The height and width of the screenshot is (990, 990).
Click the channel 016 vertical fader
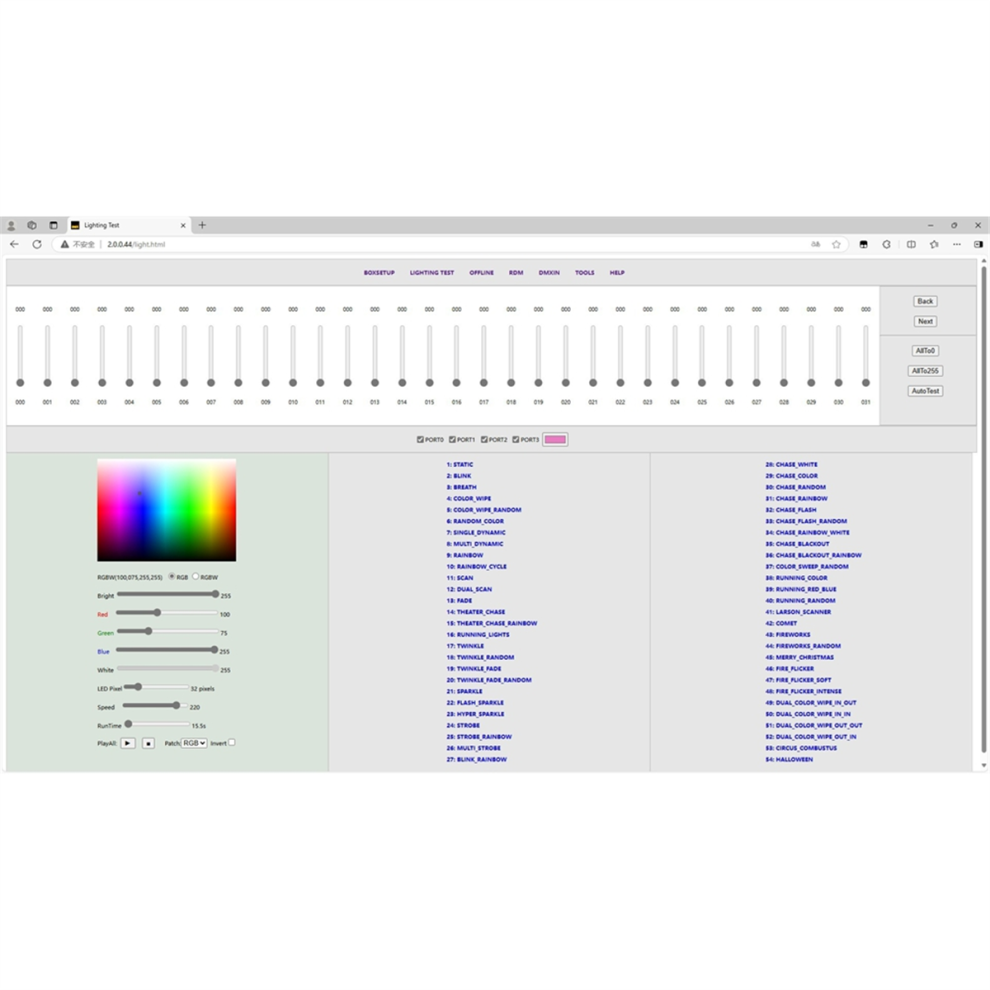click(x=456, y=355)
